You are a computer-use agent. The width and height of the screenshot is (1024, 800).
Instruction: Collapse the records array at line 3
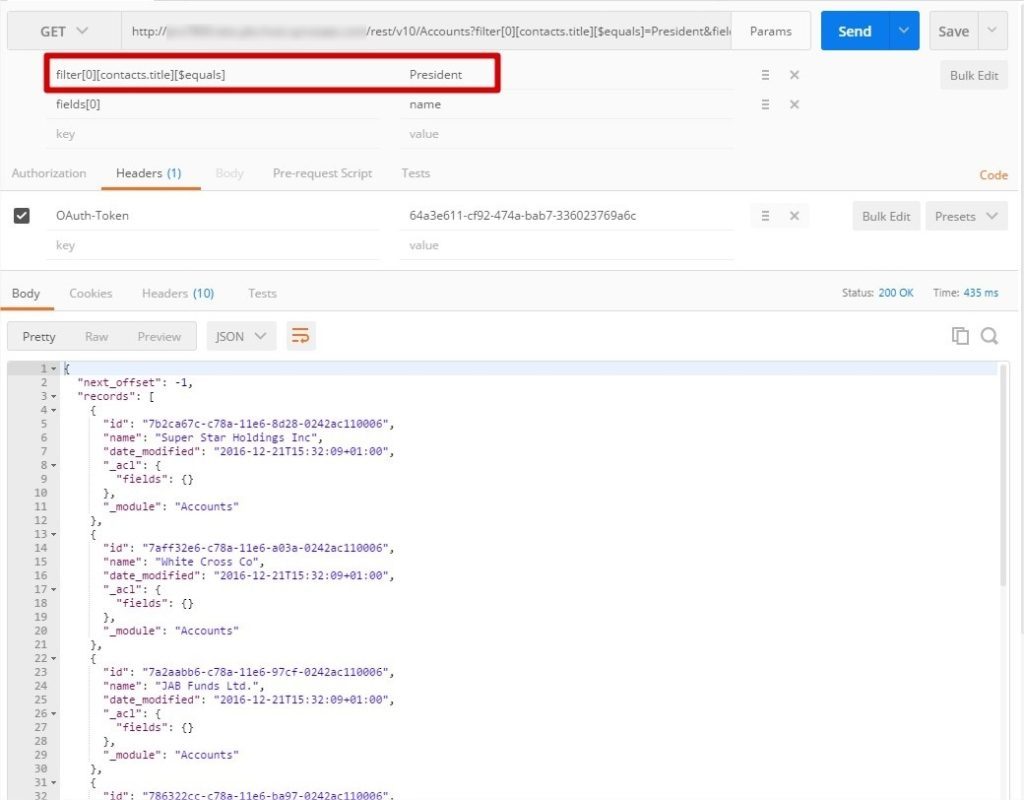coord(54,397)
